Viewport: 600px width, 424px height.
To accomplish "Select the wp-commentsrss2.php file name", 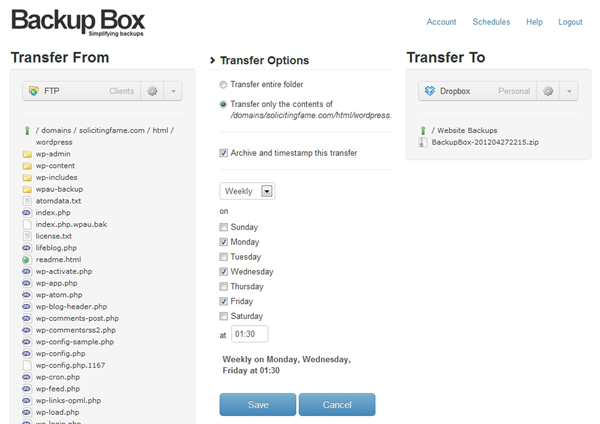I will (76, 330).
